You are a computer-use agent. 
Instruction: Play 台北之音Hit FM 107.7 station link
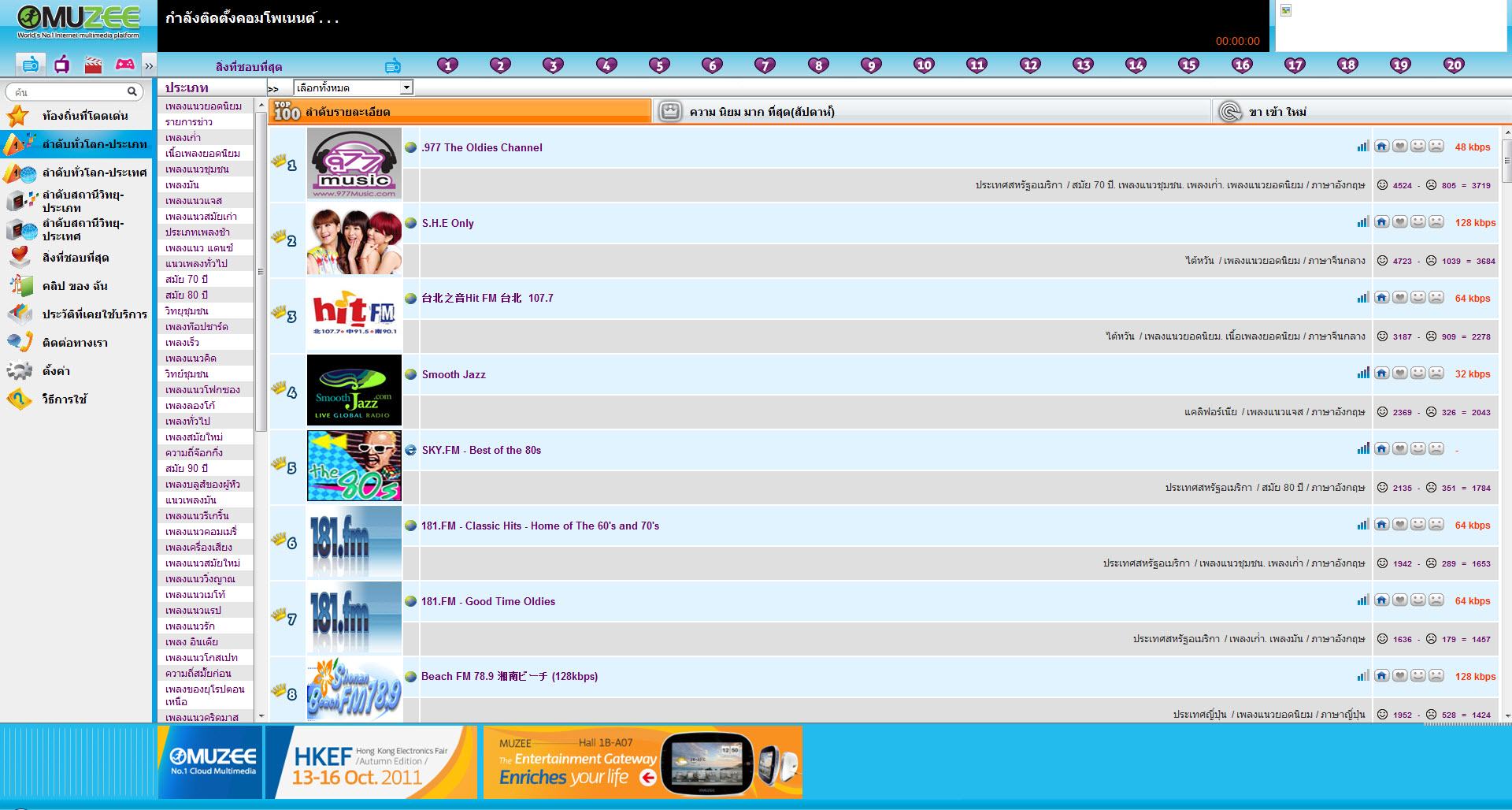(x=487, y=299)
